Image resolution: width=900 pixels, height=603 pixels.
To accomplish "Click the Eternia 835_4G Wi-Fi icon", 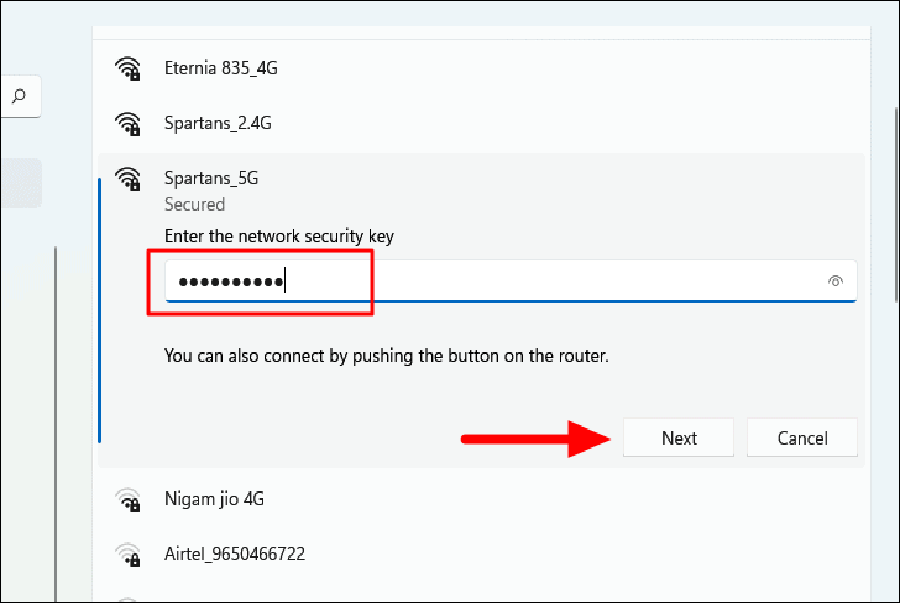I will pos(127,68).
